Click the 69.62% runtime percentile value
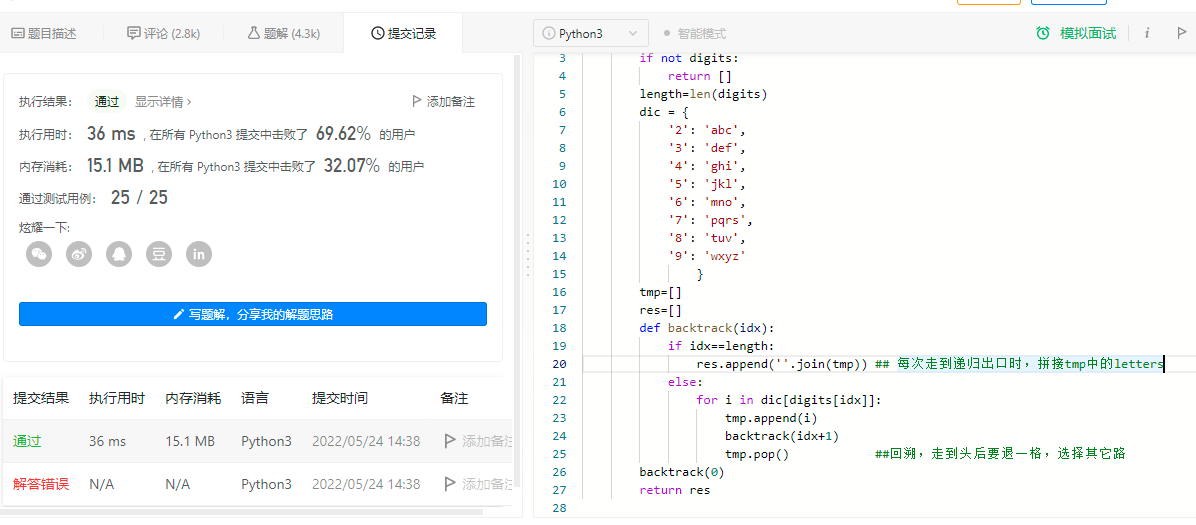 coord(343,134)
